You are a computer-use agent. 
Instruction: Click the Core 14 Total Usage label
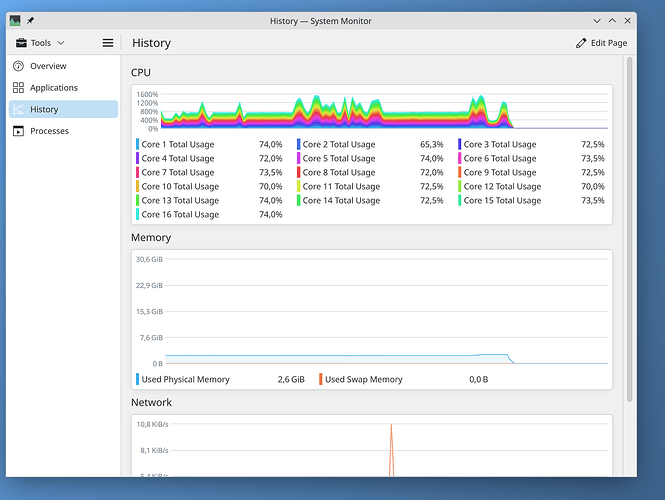[341, 200]
